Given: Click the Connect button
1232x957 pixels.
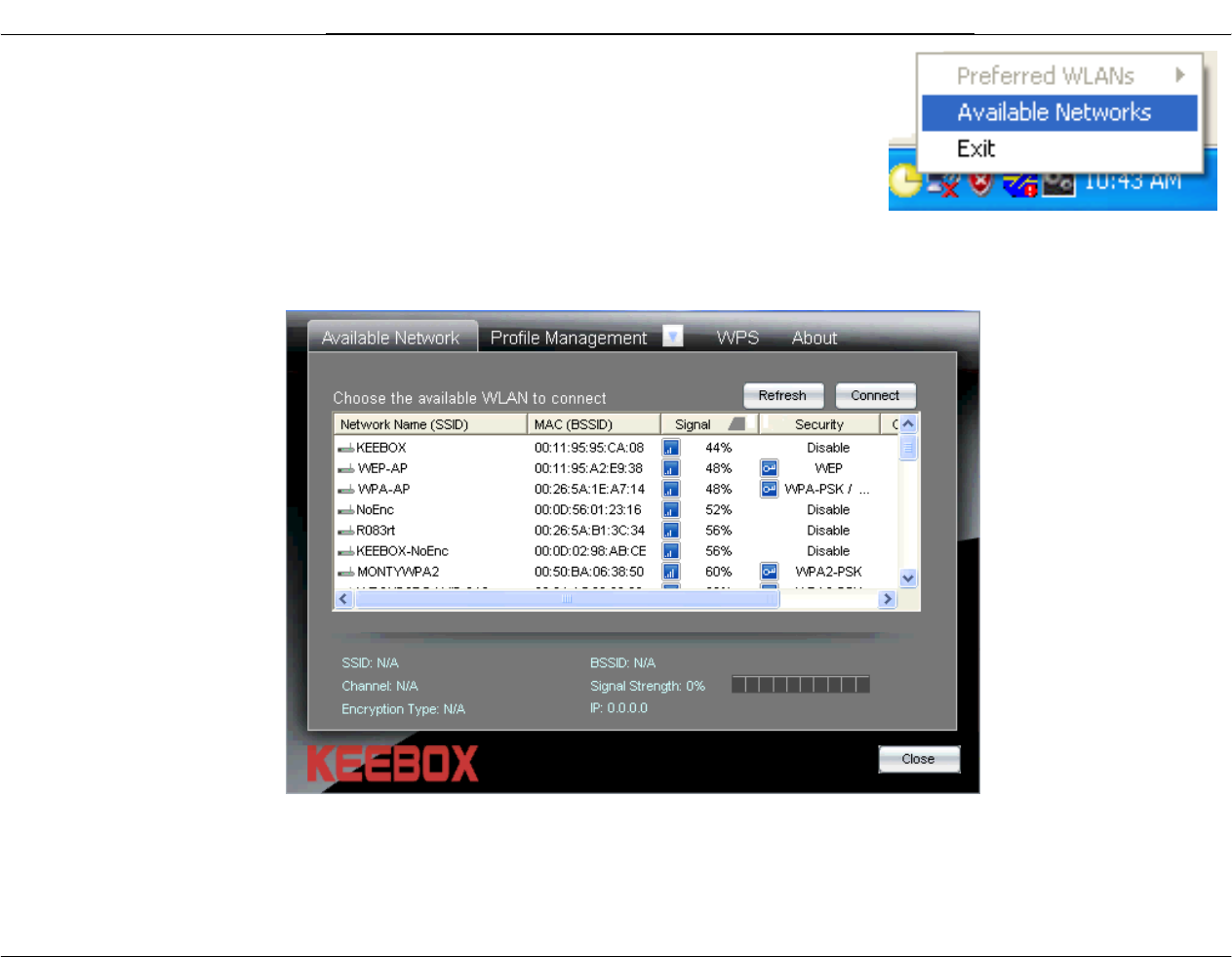Looking at the screenshot, I should tap(875, 395).
